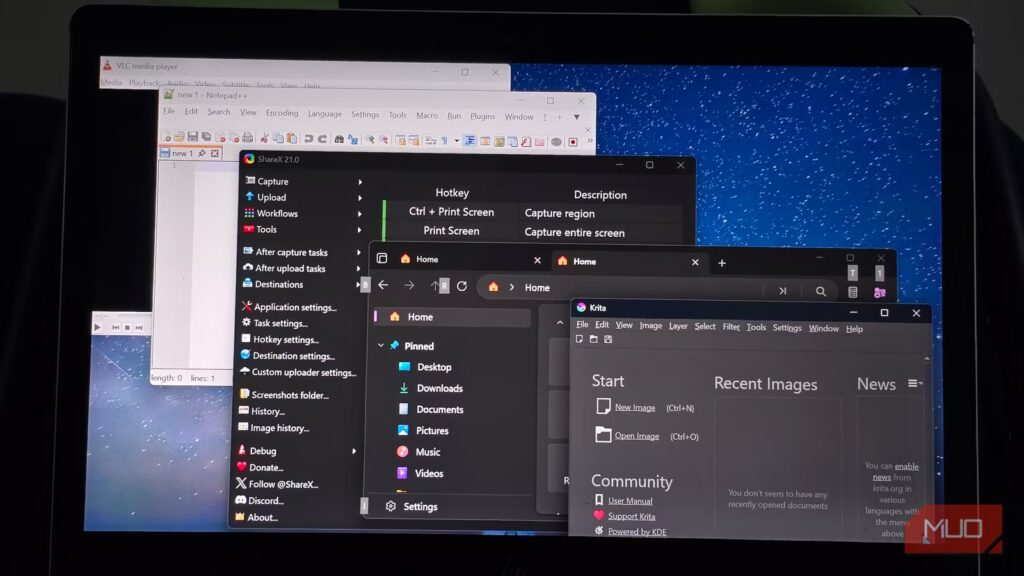This screenshot has height=576, width=1024.
Task: Open the Macro menu in Notepad++
Action: click(427, 115)
